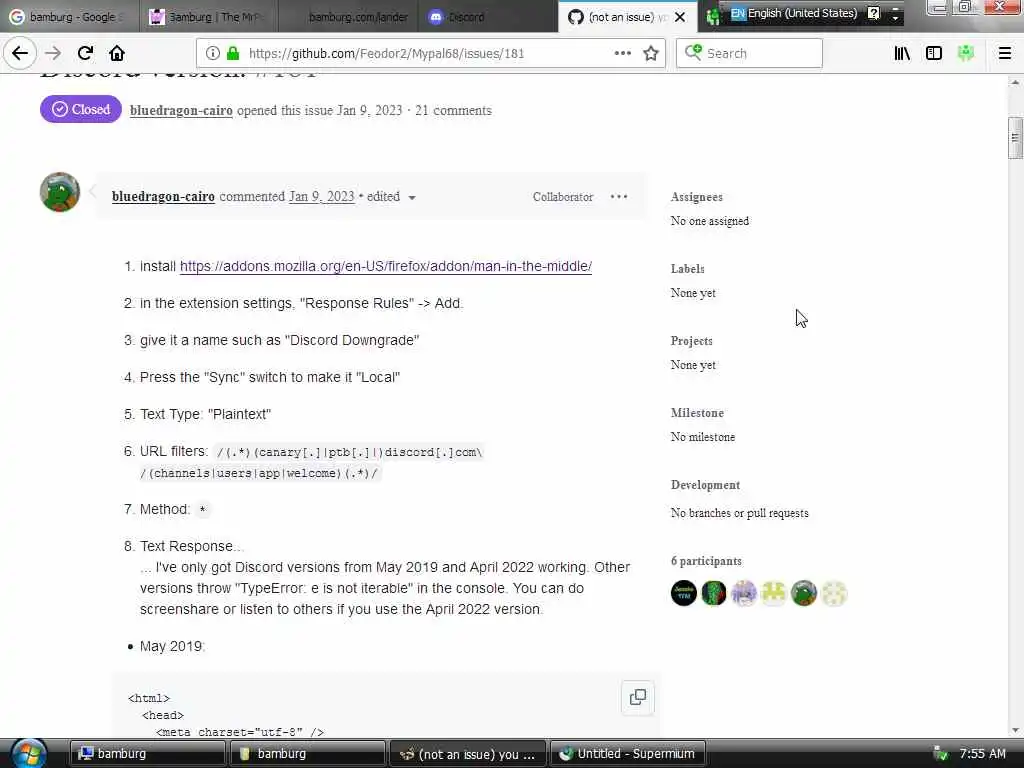
Task: Click the scrollbar down arrow
Action: 1015,730
